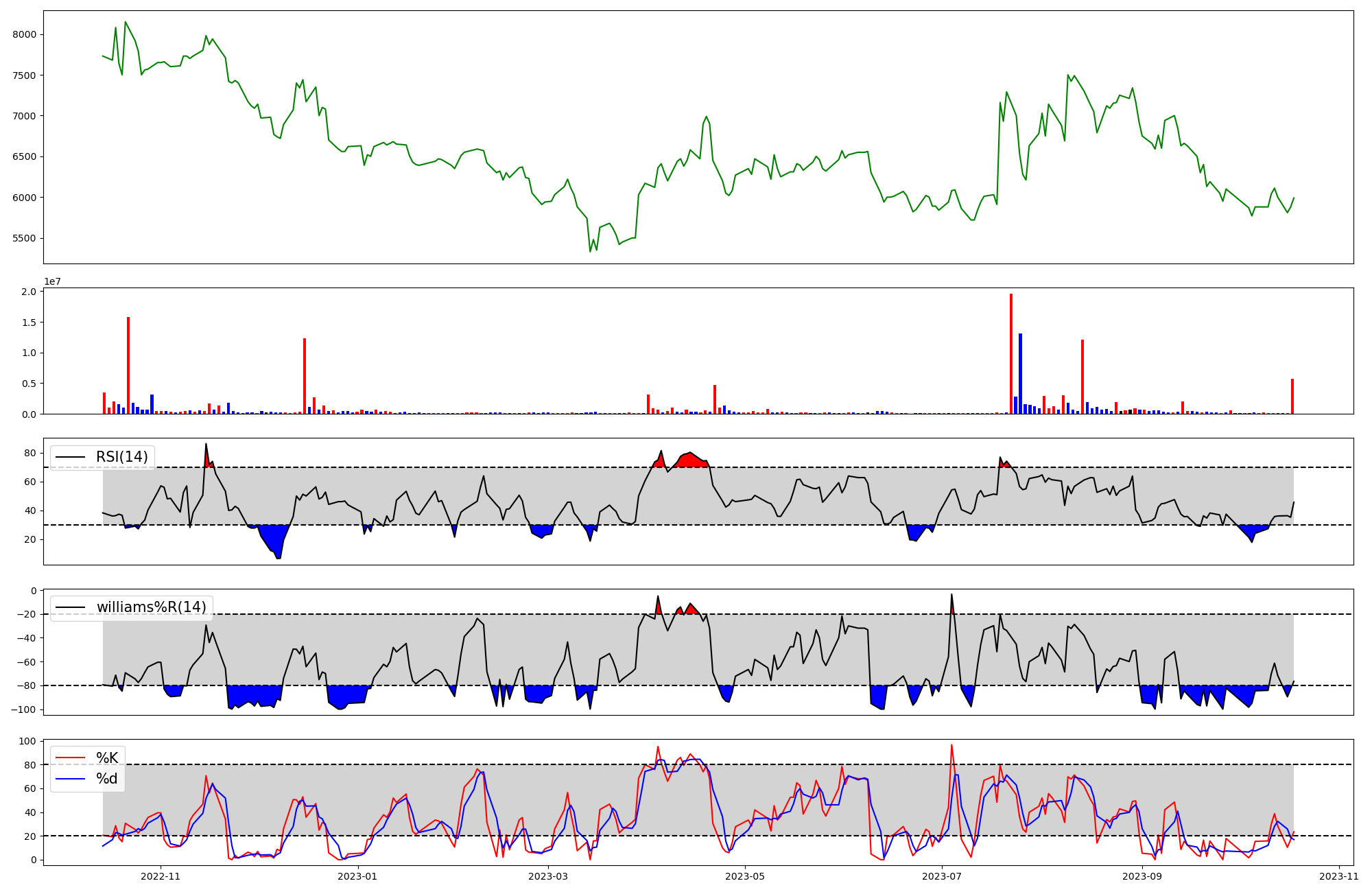Click the tallest red volume bar
1372x892 pixels.
click(x=1010, y=353)
